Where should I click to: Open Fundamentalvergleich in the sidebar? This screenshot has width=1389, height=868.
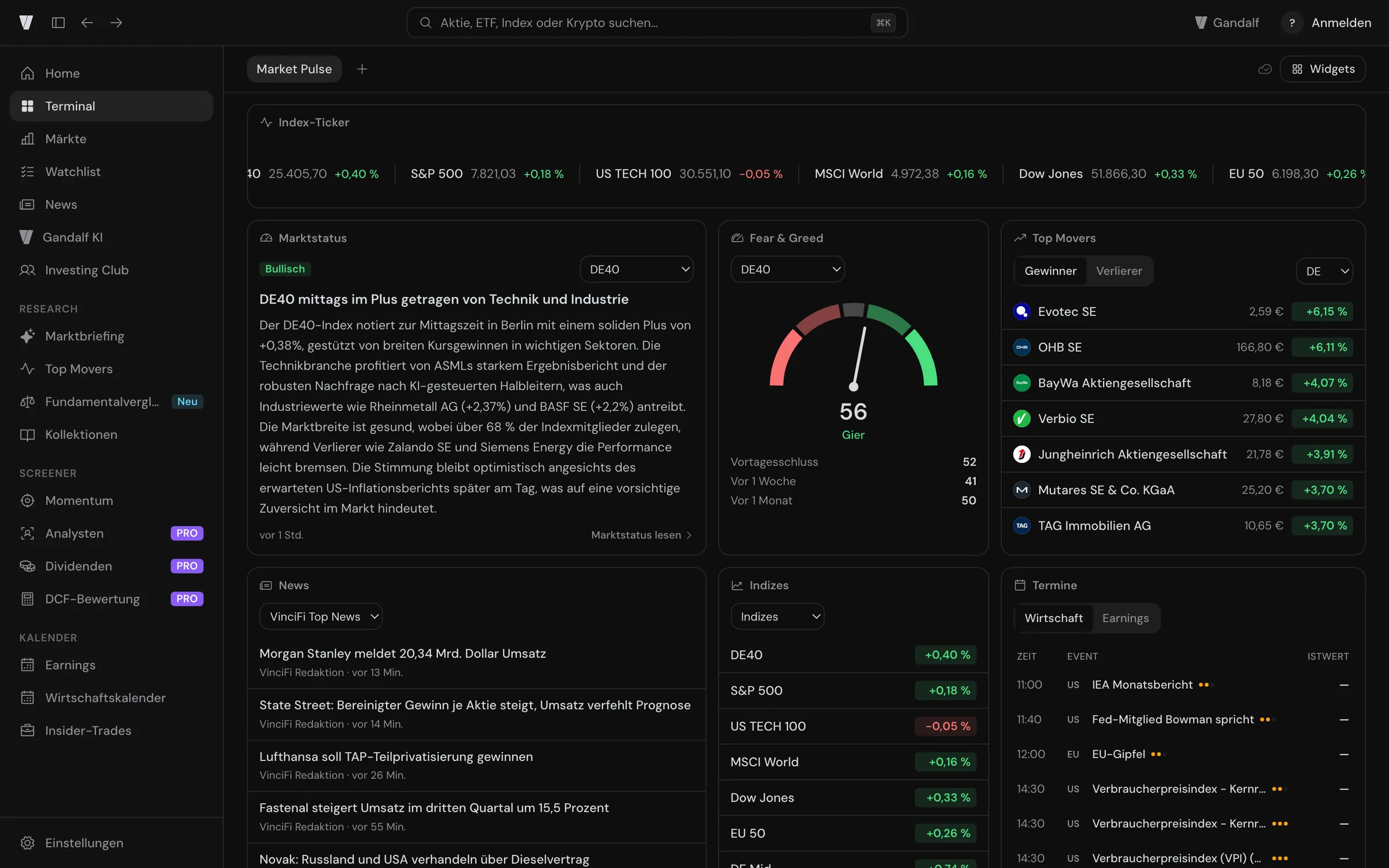coord(111,402)
